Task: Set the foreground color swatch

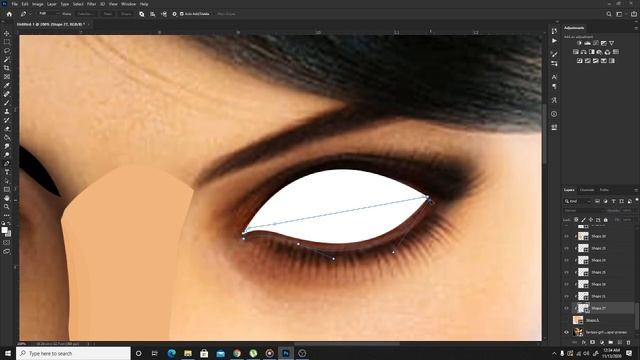Action: tap(4, 231)
